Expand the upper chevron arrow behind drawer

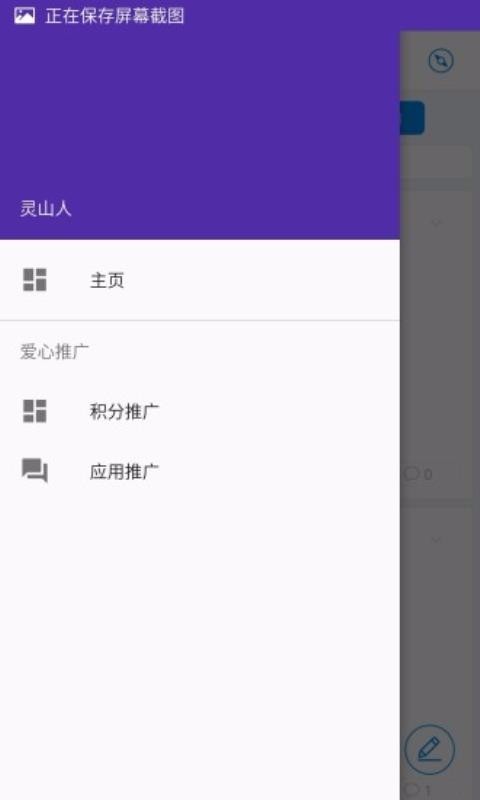(436, 222)
